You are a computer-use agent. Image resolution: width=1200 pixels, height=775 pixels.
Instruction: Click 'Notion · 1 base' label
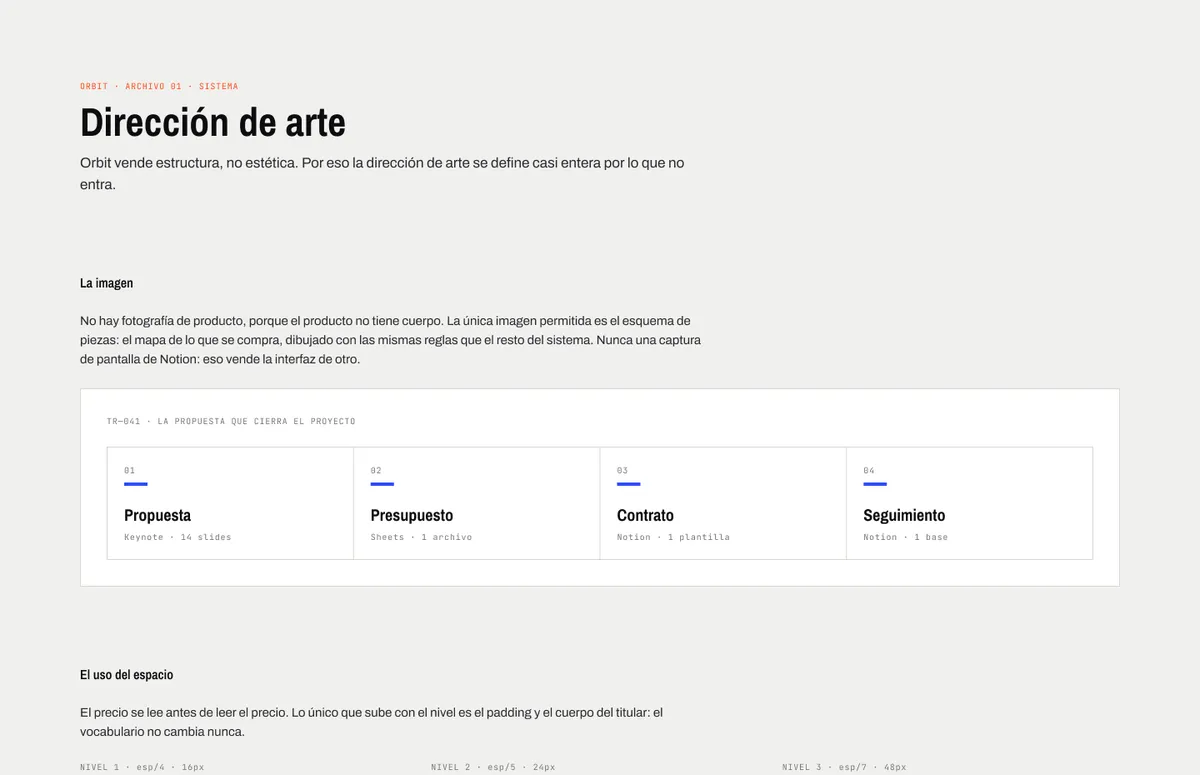point(905,537)
